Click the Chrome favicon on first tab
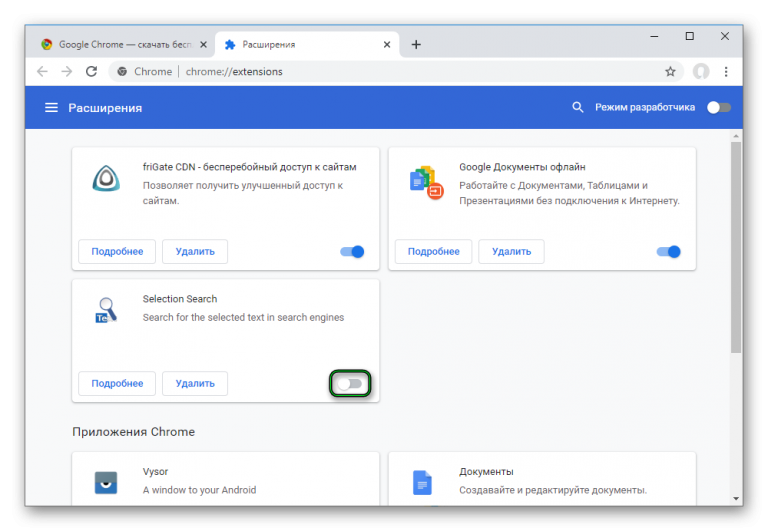The image size is (768, 531). 47,45
